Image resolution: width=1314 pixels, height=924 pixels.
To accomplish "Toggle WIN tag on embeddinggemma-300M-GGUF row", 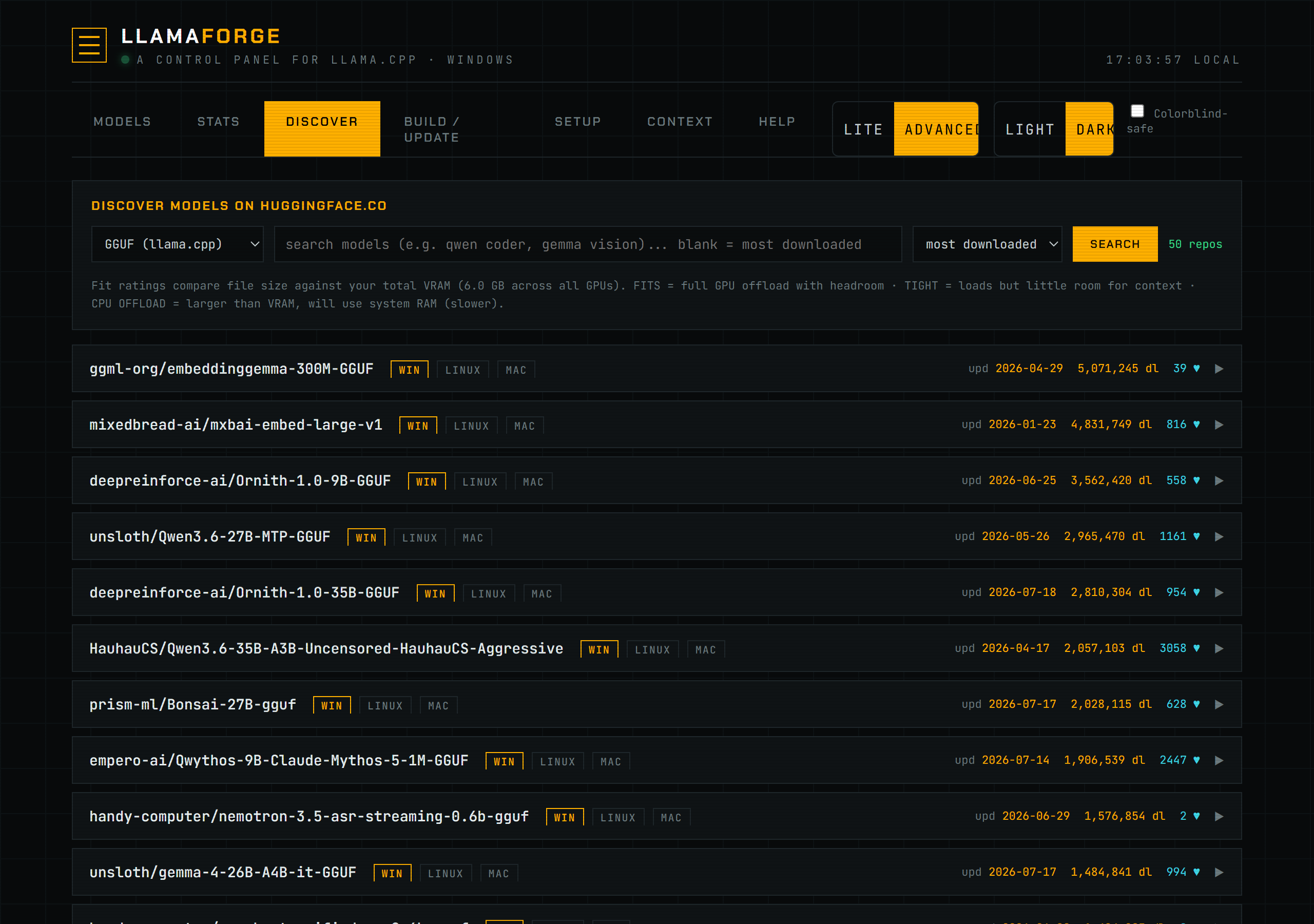I will pyautogui.click(x=410, y=370).
